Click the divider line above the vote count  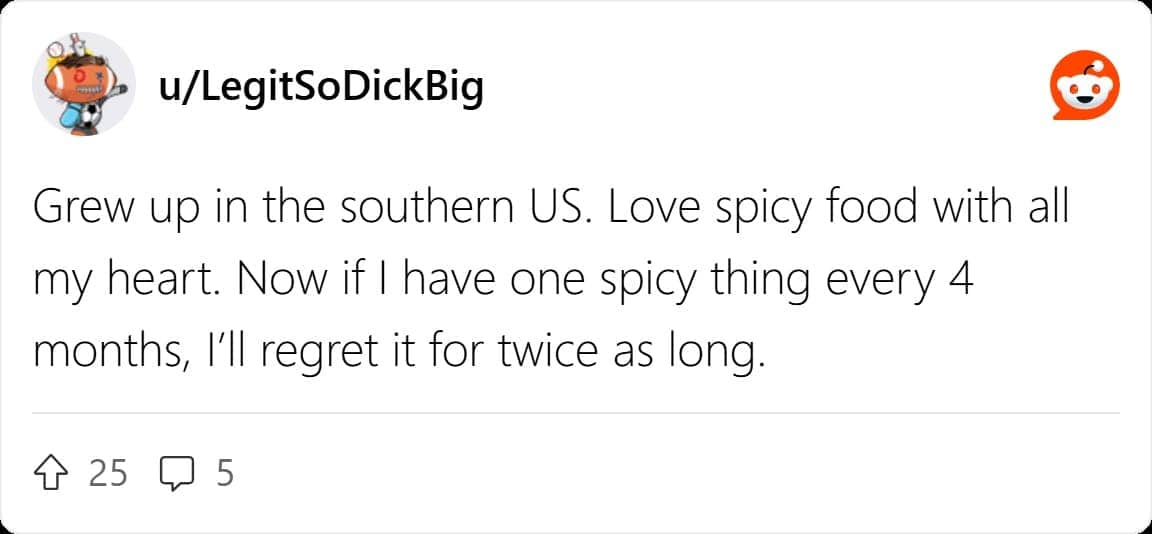[576, 412]
